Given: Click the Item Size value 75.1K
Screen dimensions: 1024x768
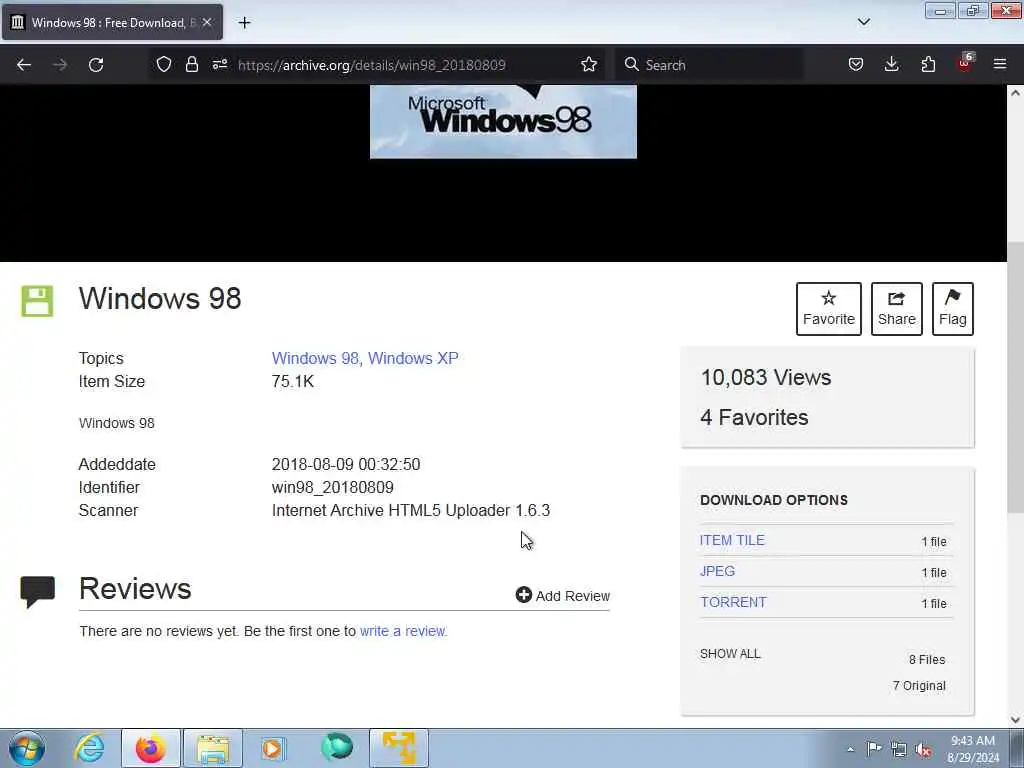Looking at the screenshot, I should coord(293,381).
